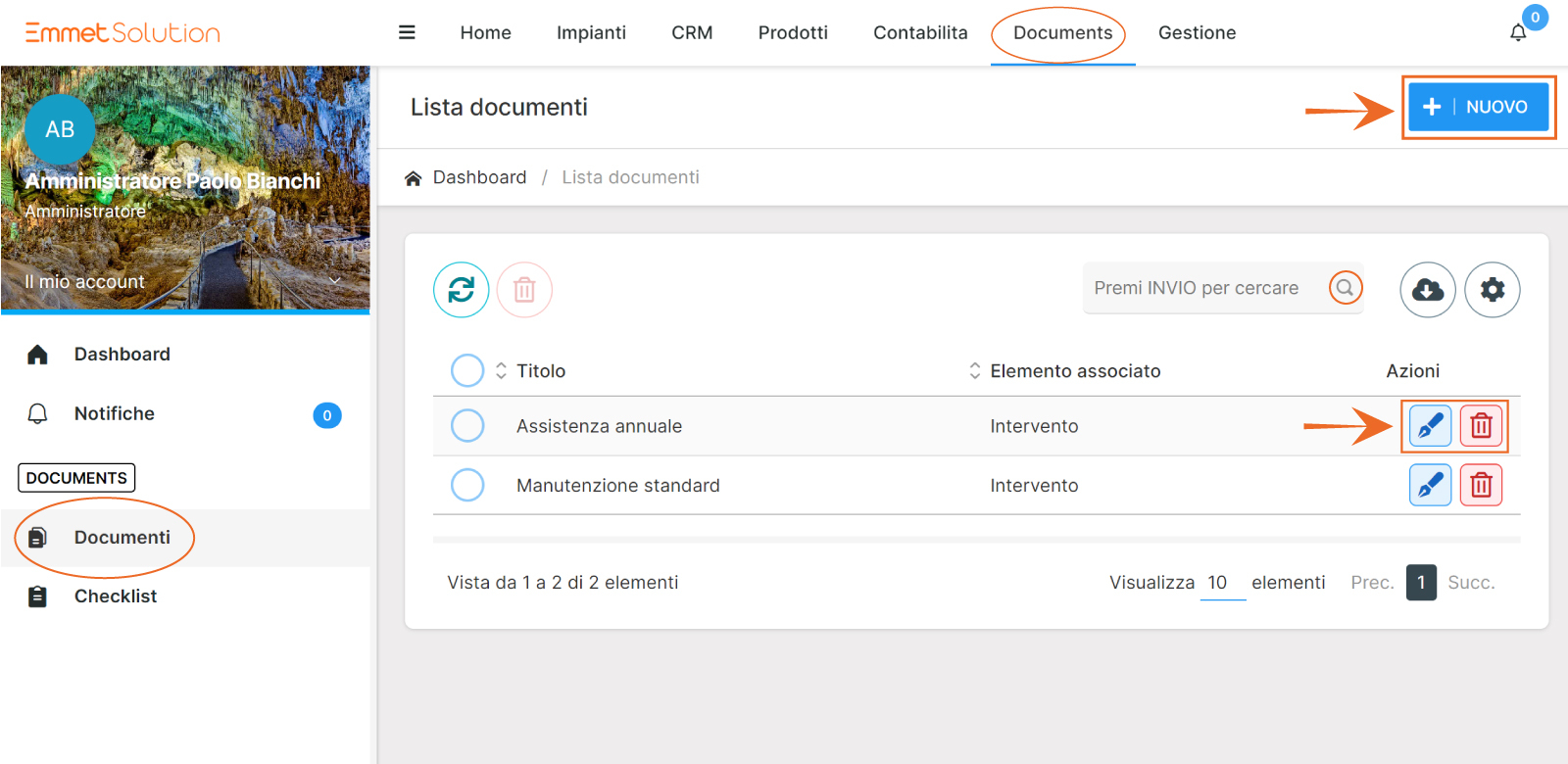Open the Impianti menu
The image size is (1568, 764).
591,33
